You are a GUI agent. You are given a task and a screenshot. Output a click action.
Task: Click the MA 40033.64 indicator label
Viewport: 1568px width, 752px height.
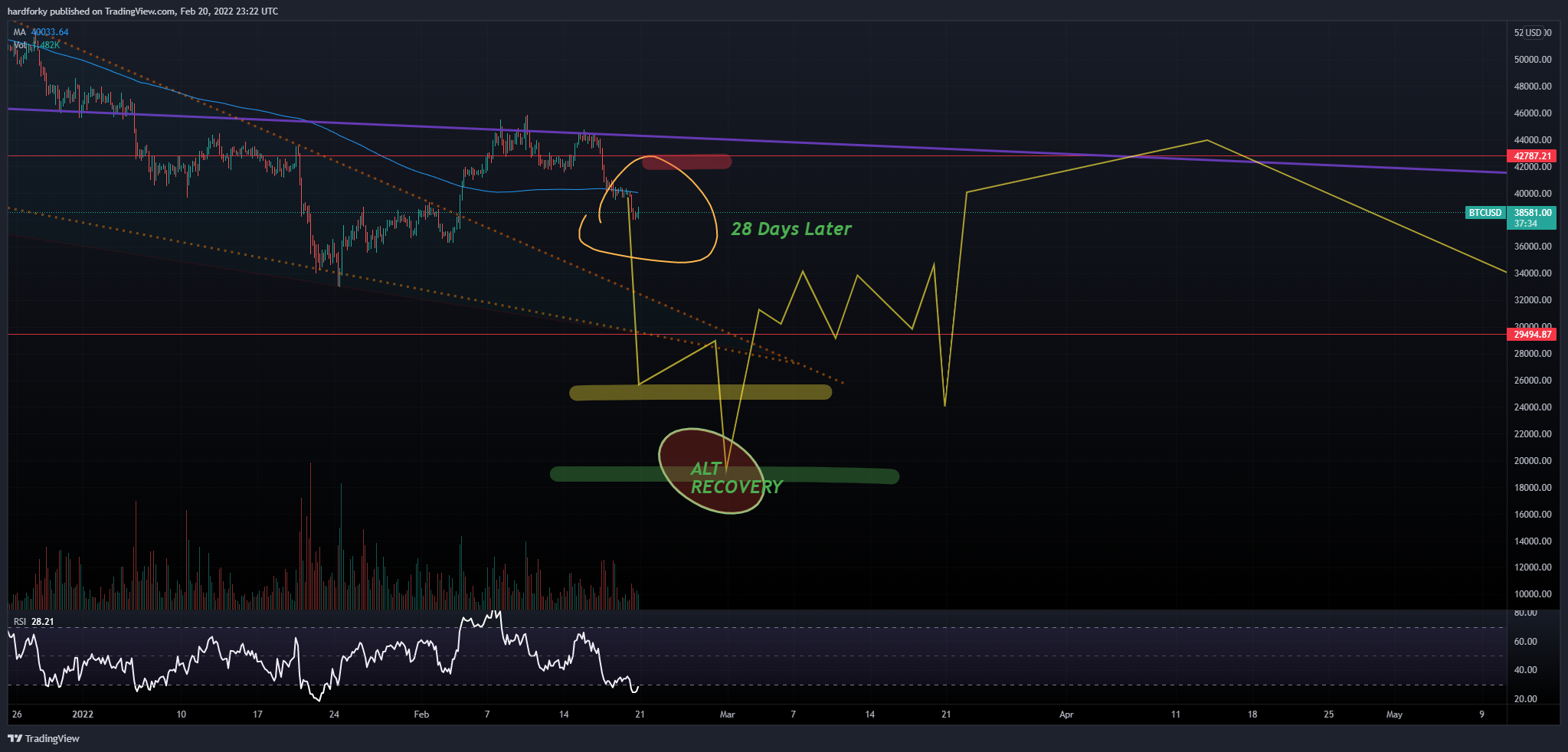[x=41, y=32]
